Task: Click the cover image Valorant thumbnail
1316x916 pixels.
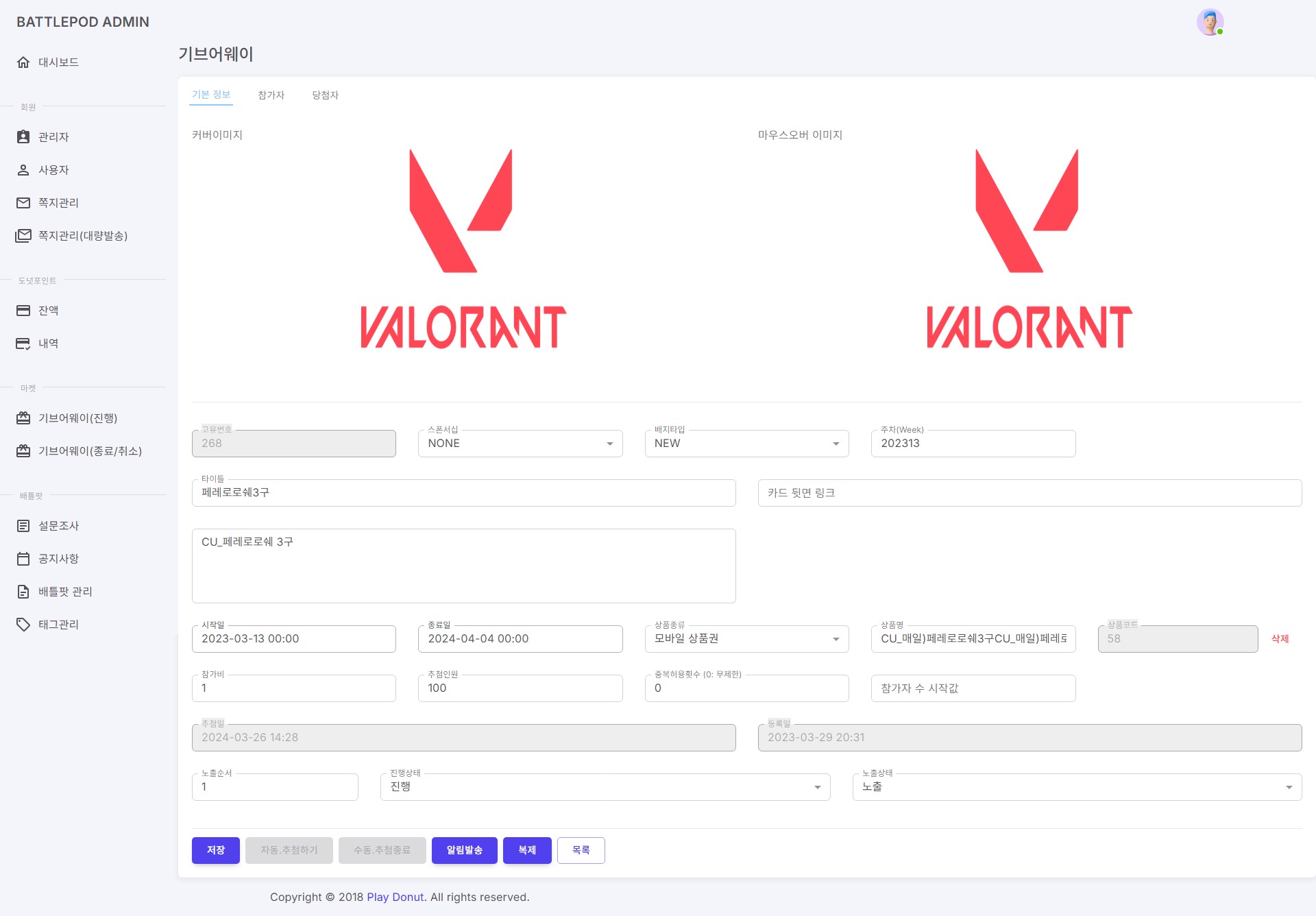Action: (463, 250)
